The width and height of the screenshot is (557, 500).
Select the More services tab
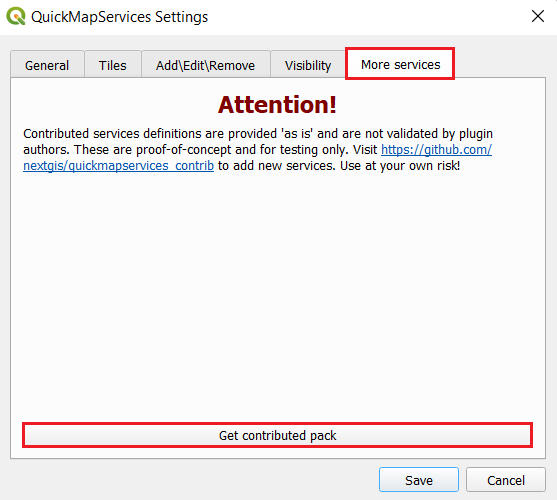click(x=400, y=64)
